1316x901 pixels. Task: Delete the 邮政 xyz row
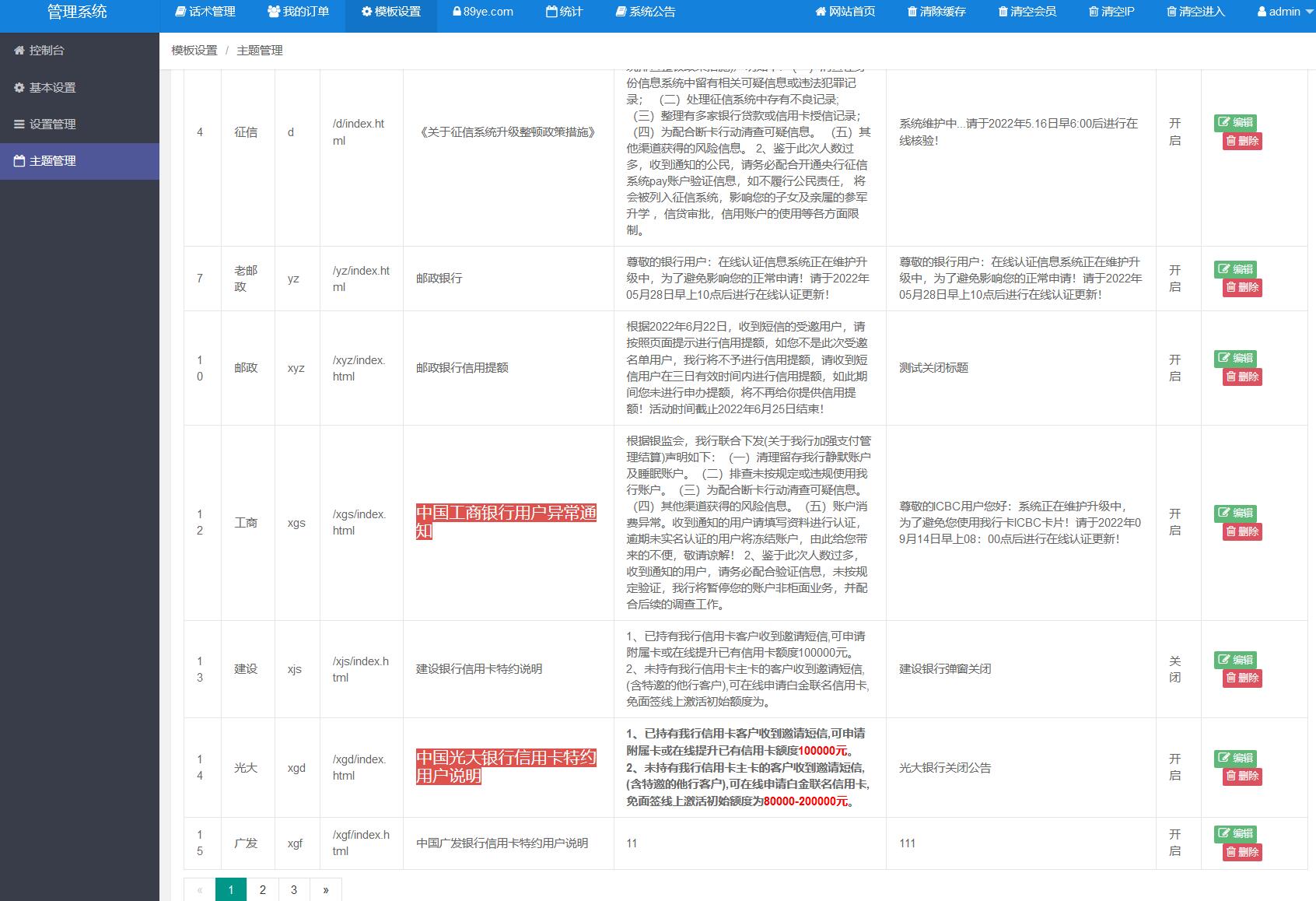coord(1242,377)
